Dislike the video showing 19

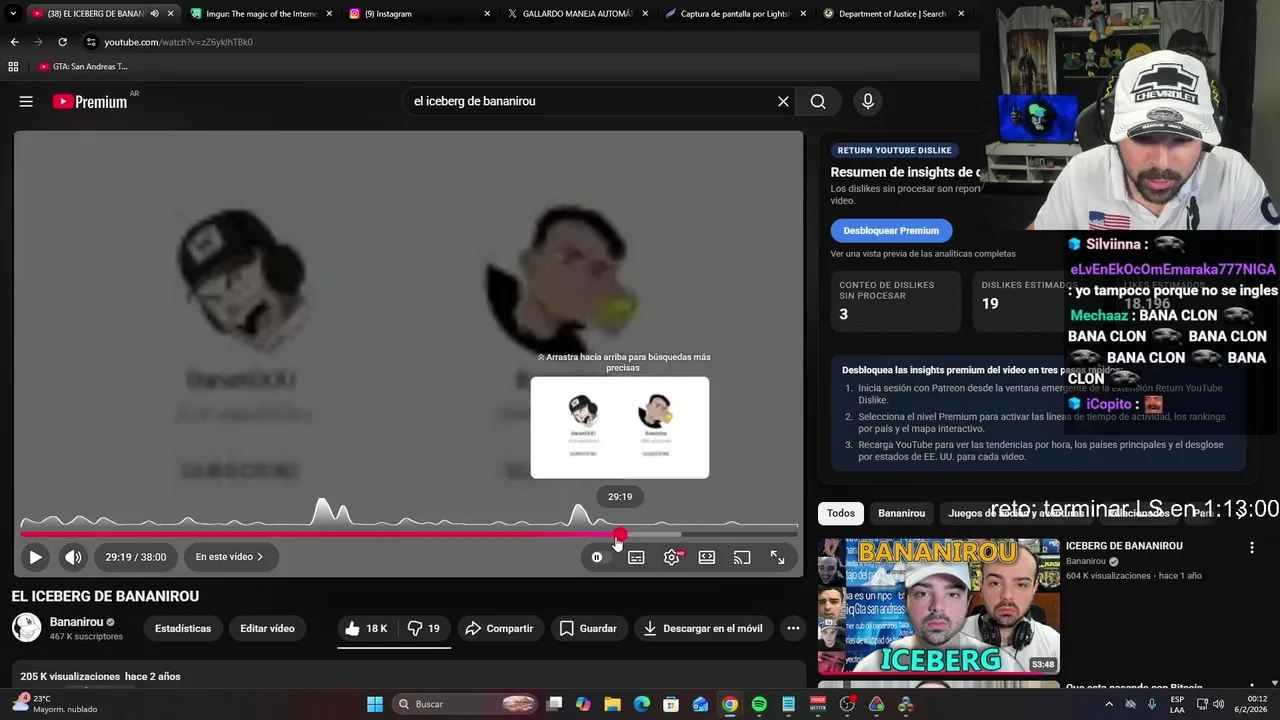424,628
